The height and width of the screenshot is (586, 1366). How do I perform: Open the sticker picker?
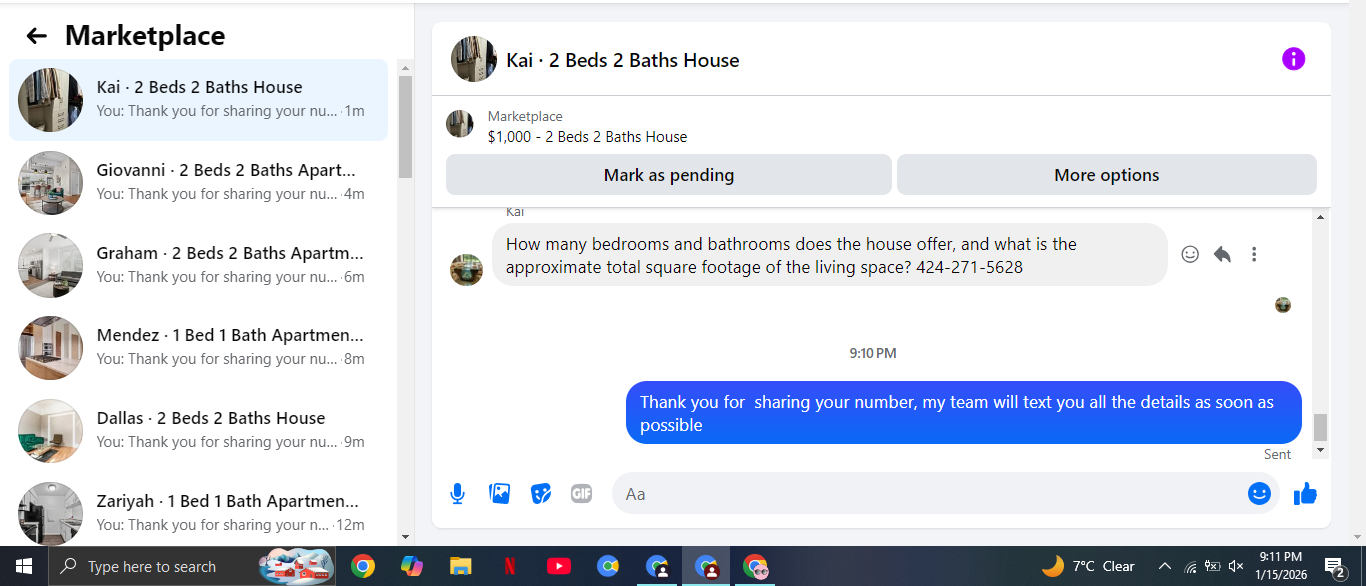[541, 493]
